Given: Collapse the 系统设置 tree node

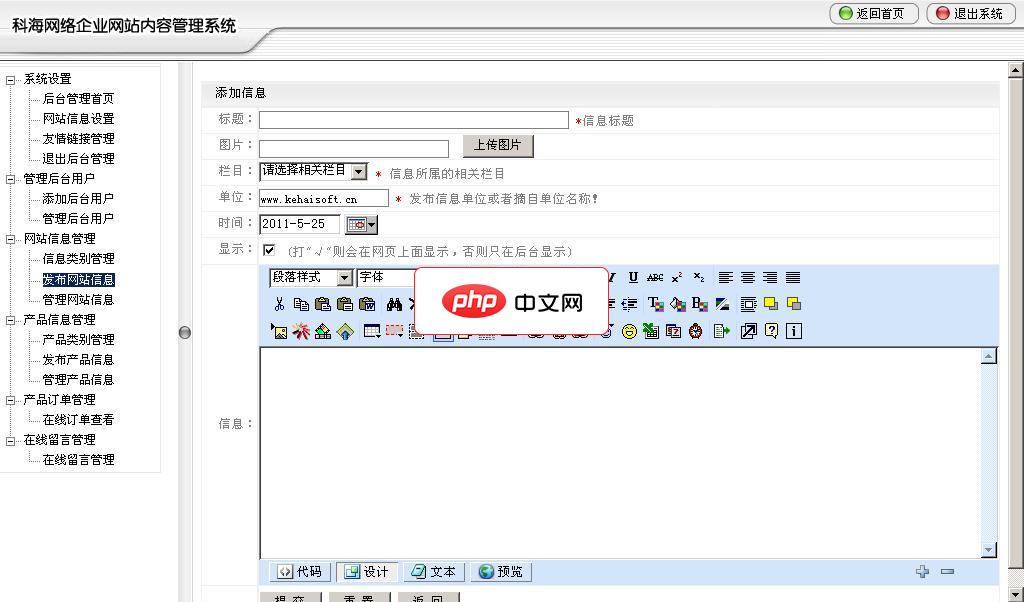Looking at the screenshot, I should 10,80.
